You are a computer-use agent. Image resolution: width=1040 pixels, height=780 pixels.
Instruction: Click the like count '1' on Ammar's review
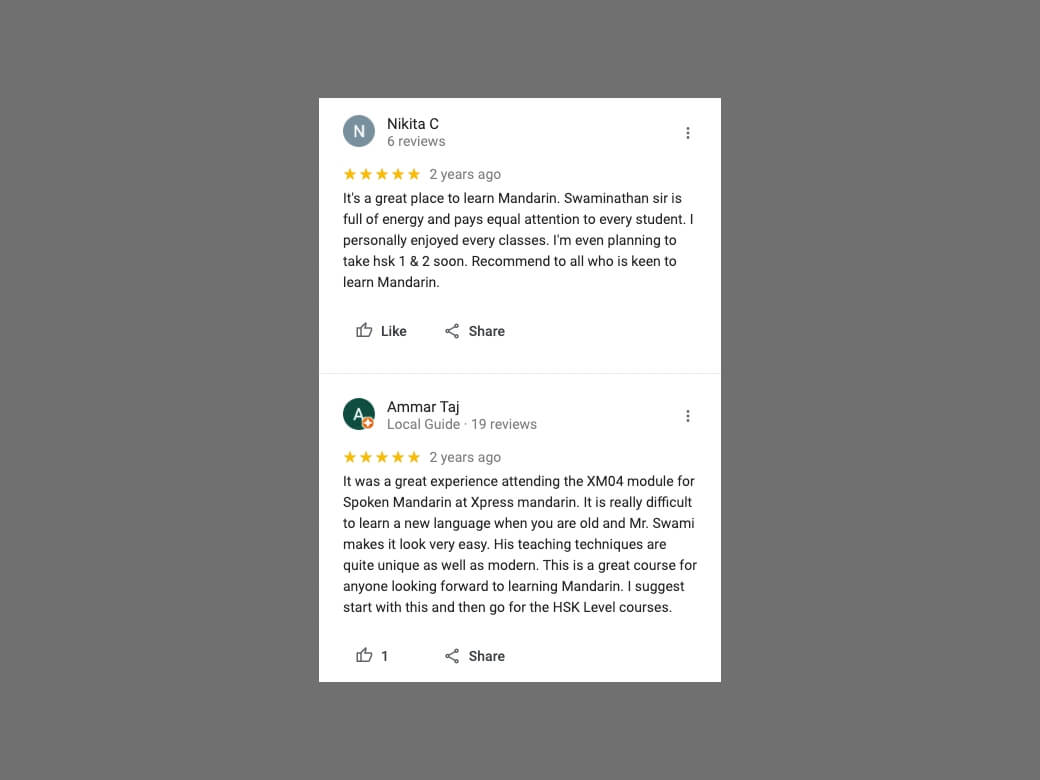385,656
